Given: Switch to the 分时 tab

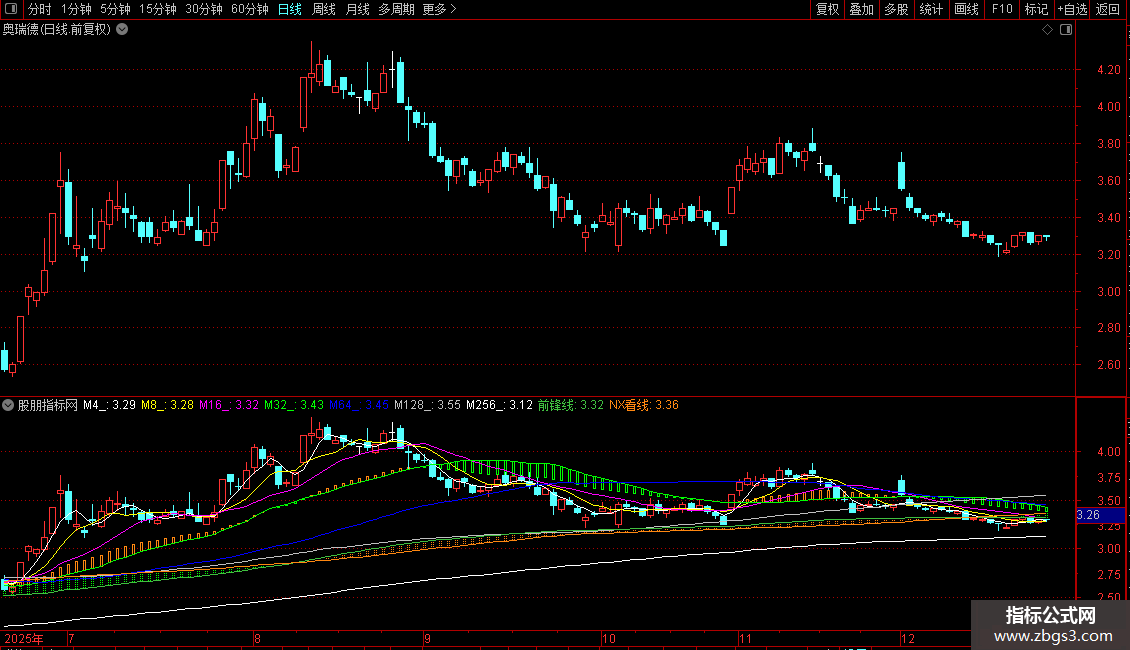Looking at the screenshot, I should (x=40, y=9).
